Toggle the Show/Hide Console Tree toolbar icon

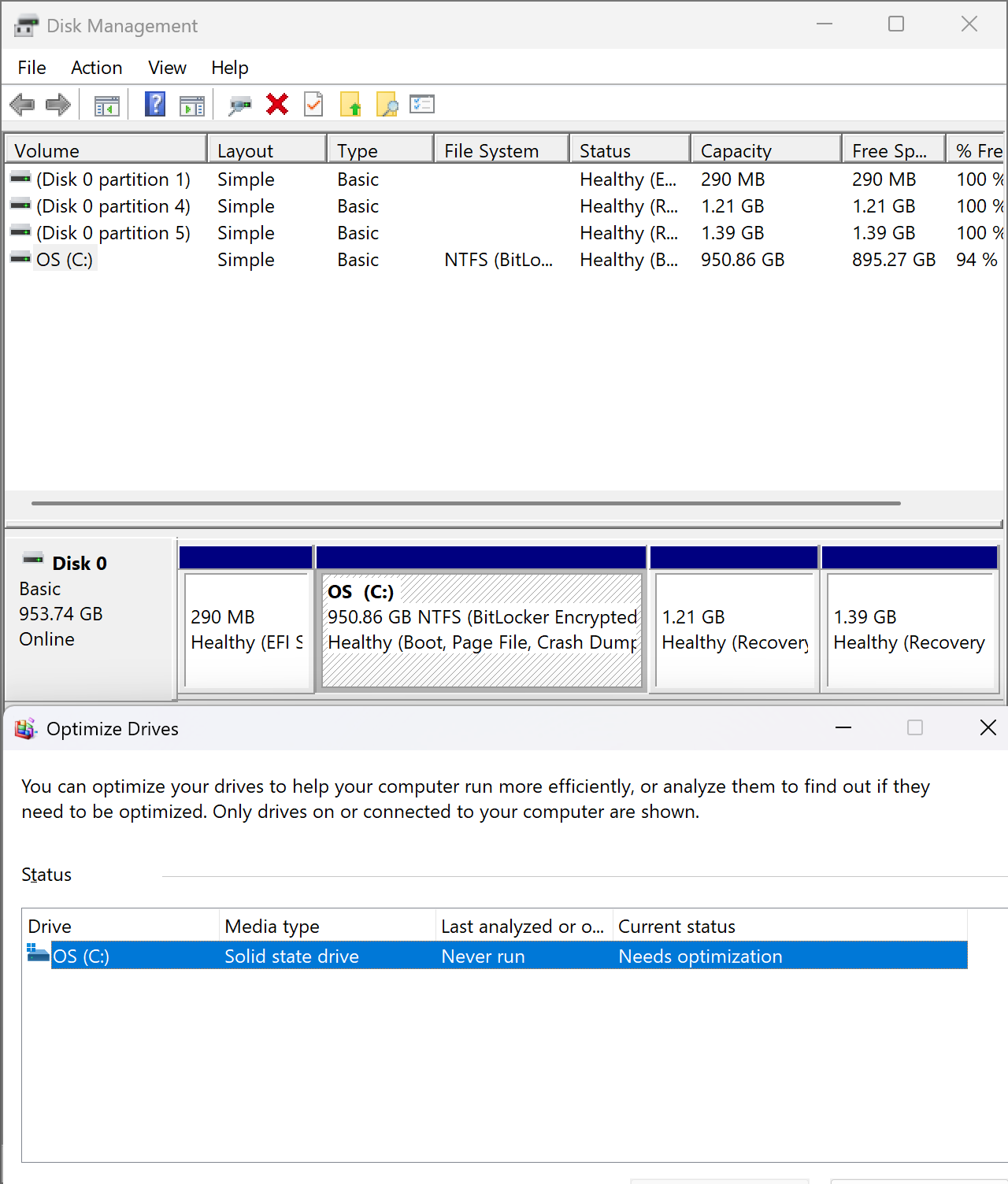pos(107,105)
